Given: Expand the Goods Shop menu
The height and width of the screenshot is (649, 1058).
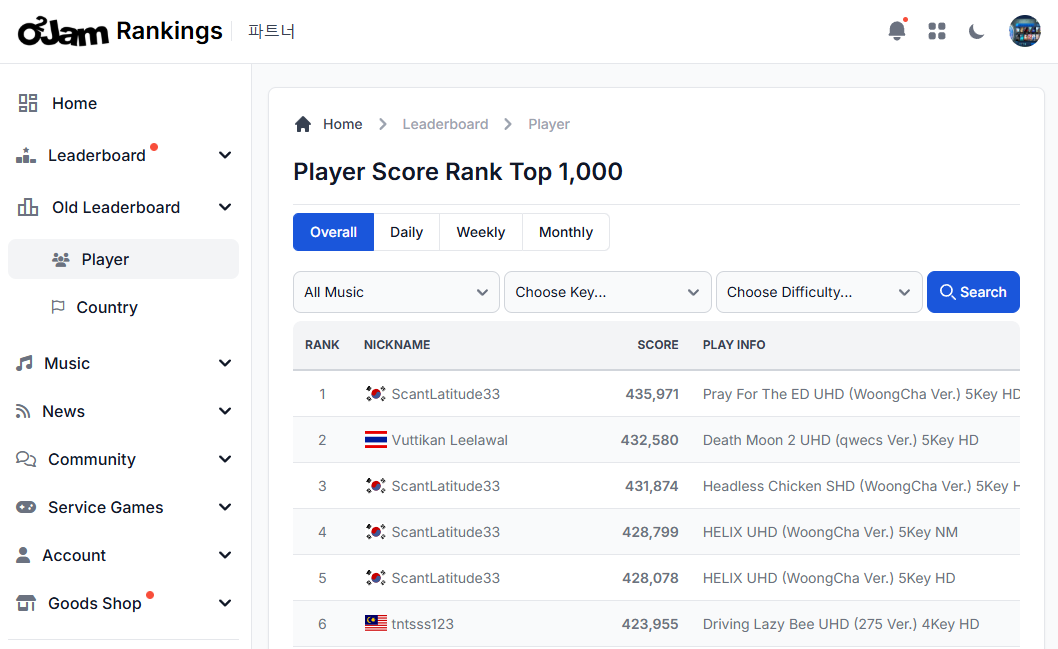Looking at the screenshot, I should [x=124, y=603].
